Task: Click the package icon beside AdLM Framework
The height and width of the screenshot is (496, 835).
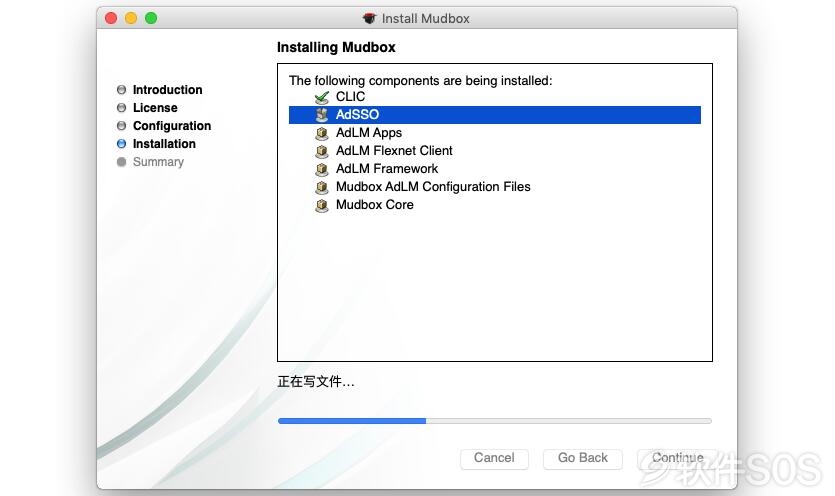Action: (322, 169)
